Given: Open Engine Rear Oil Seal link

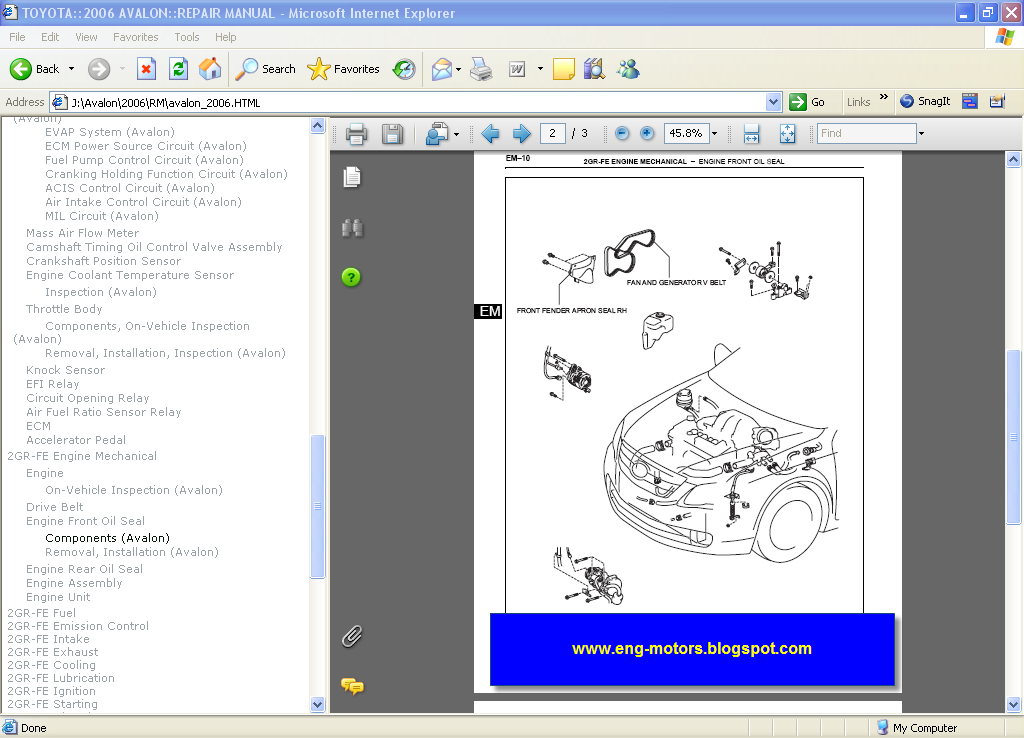Looking at the screenshot, I should [x=84, y=569].
